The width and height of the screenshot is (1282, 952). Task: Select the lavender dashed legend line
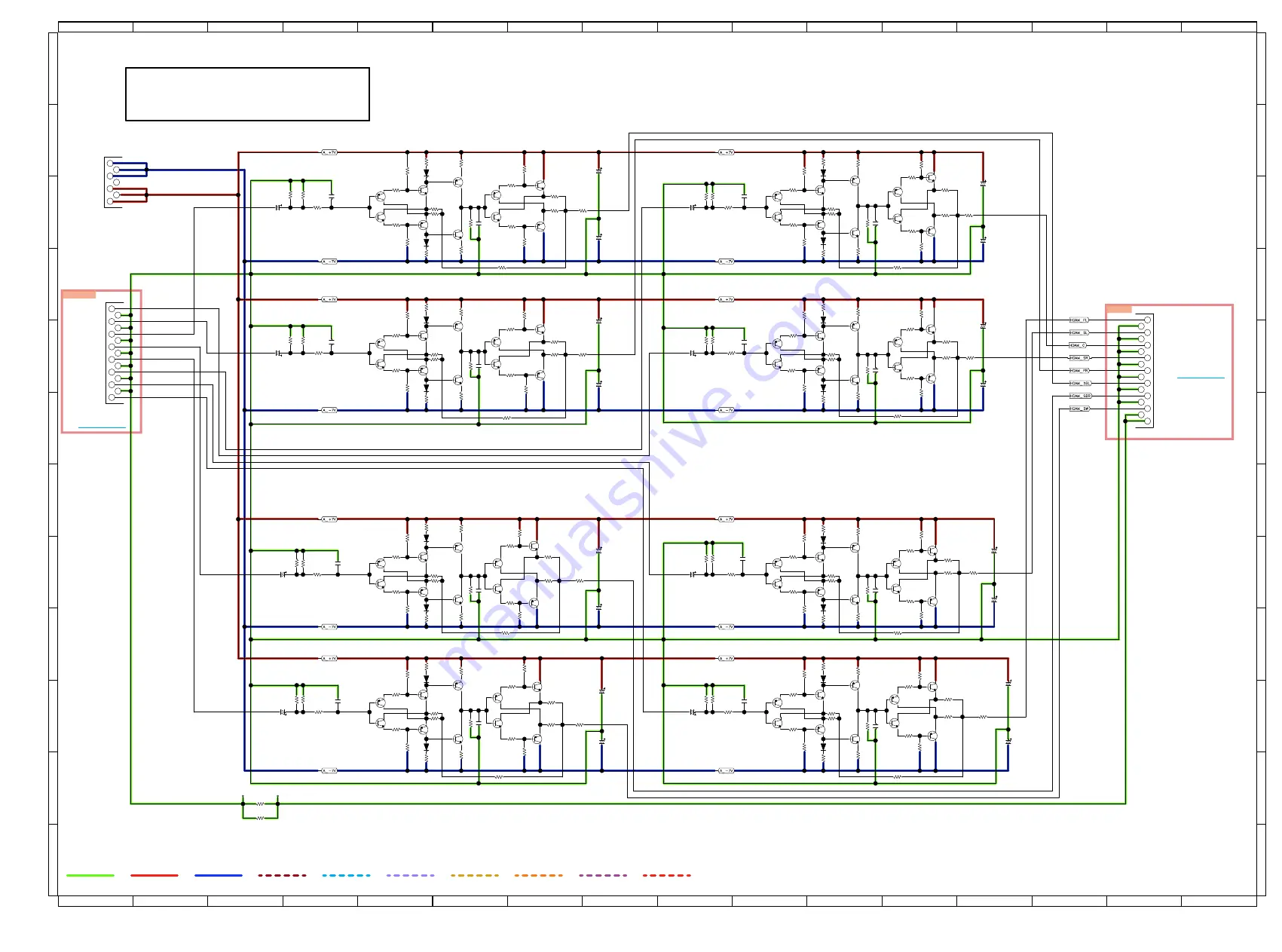(411, 875)
